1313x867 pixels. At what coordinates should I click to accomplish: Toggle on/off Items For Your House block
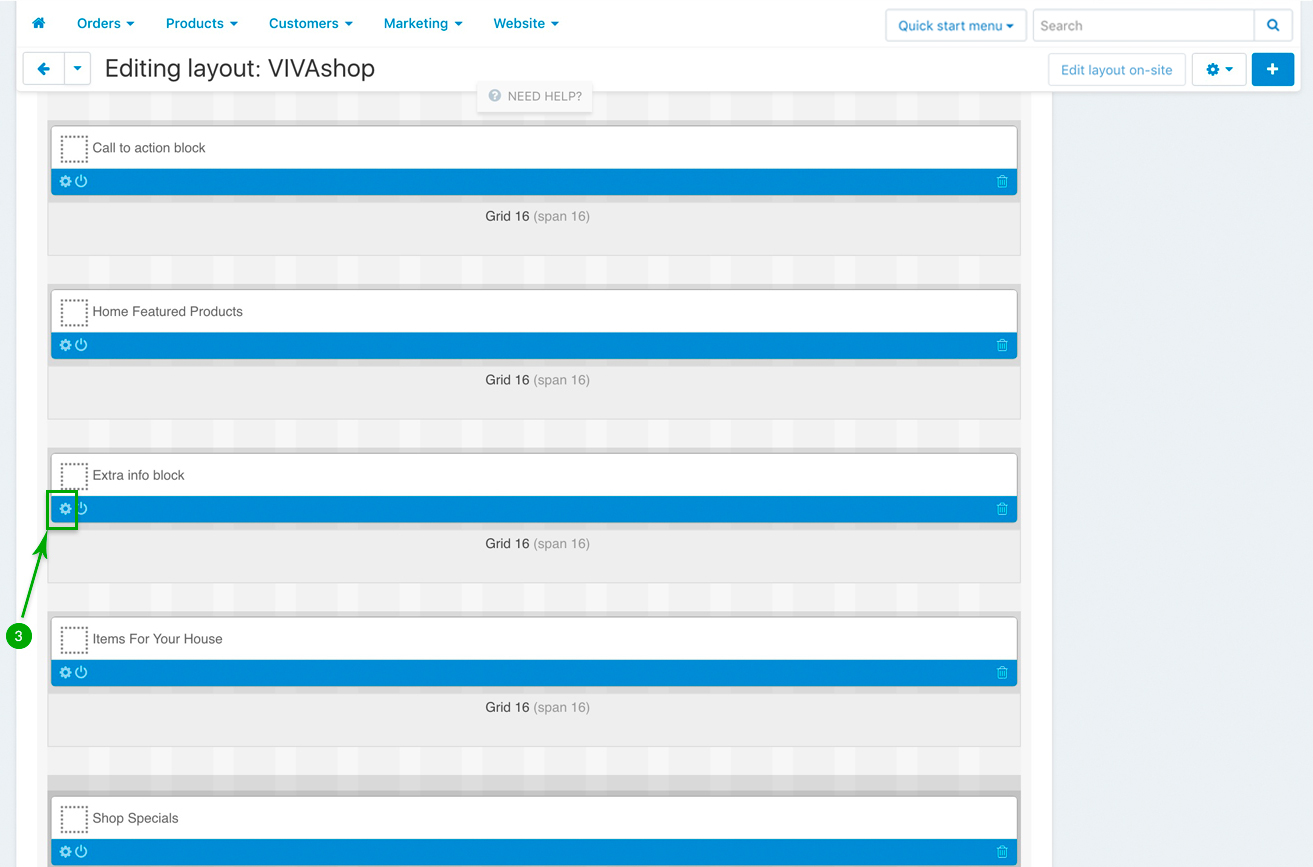click(82, 672)
